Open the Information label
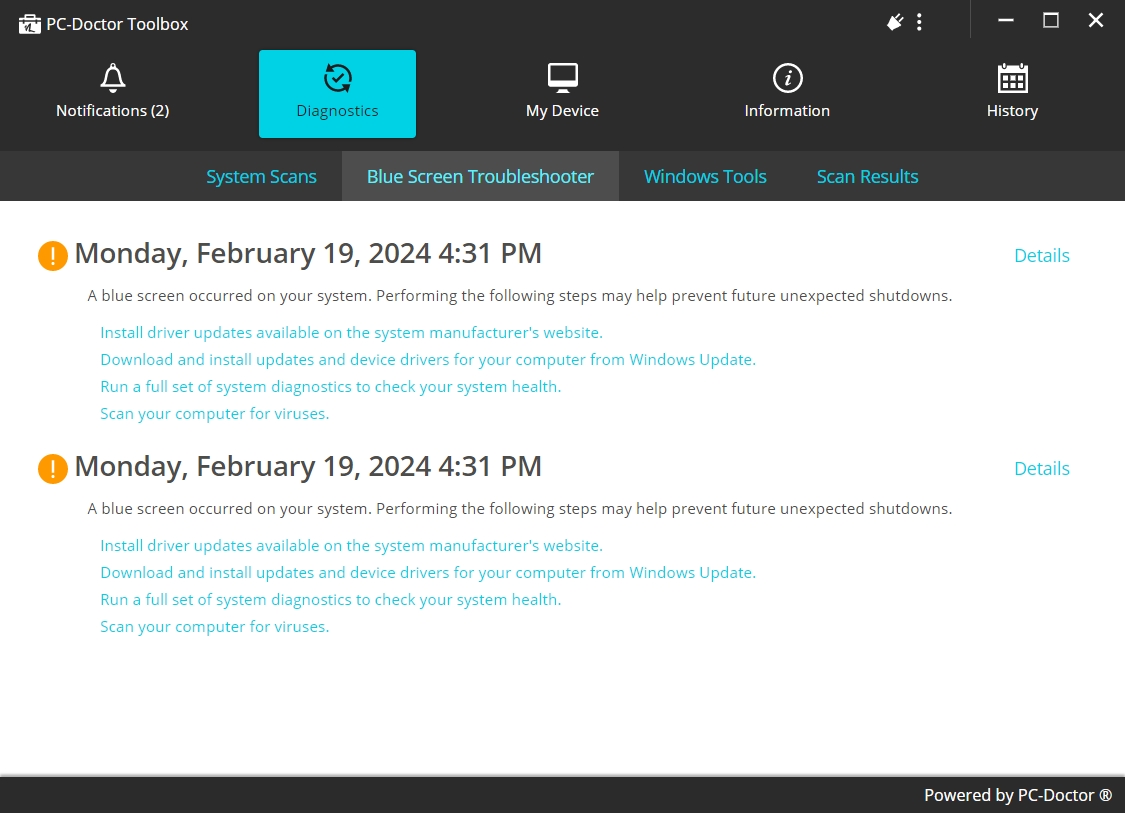The height and width of the screenshot is (813, 1125). [x=787, y=111]
